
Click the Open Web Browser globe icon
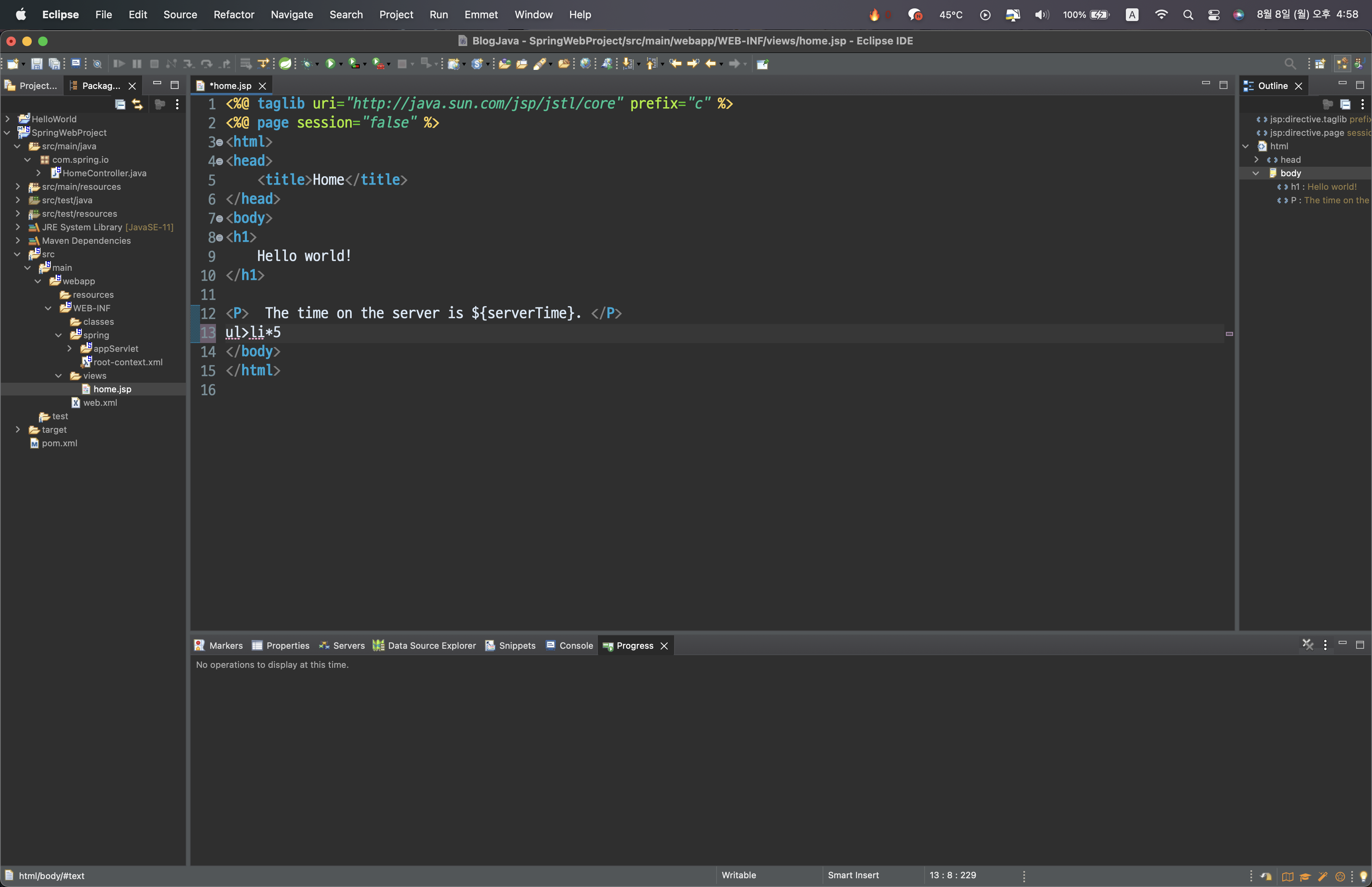coord(585,64)
